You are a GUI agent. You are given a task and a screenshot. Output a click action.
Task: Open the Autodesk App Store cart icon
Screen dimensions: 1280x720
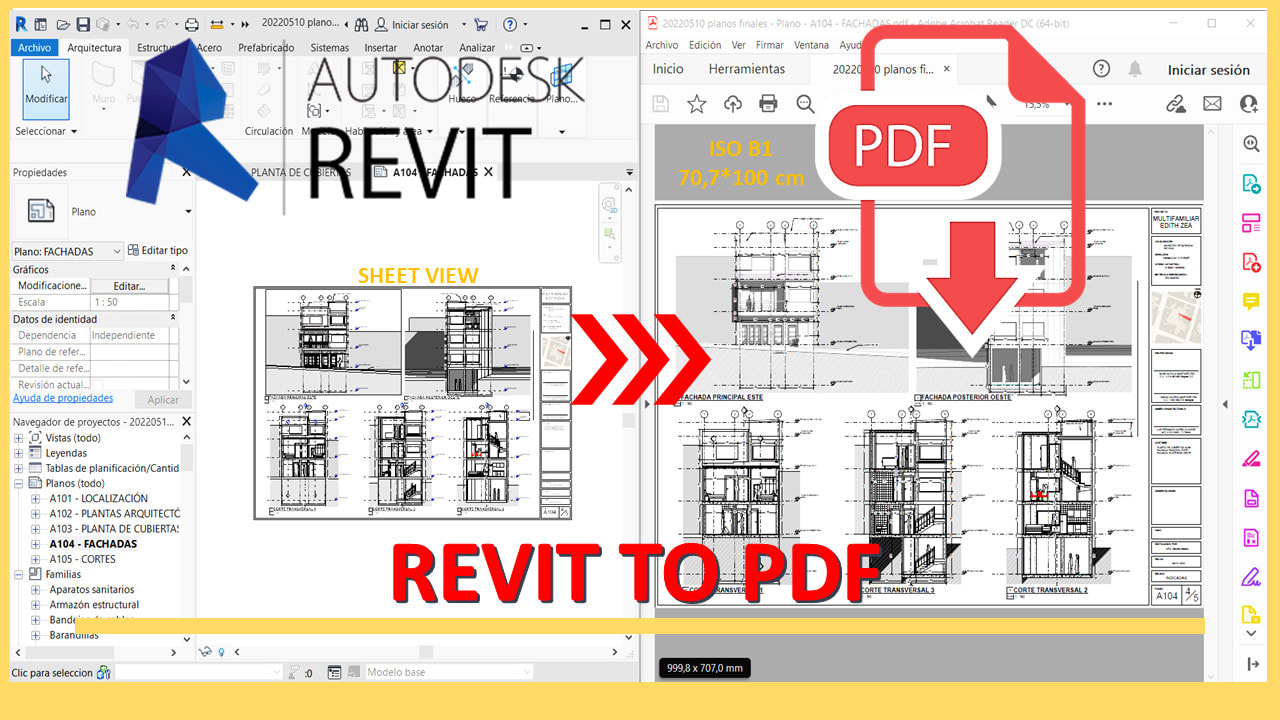click(481, 24)
